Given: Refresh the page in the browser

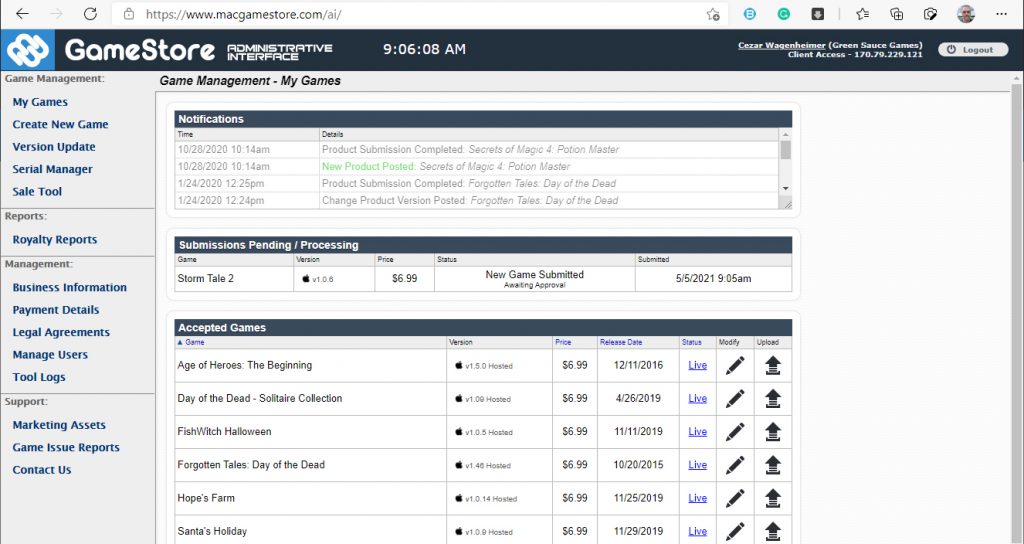Looking at the screenshot, I should (x=90, y=14).
